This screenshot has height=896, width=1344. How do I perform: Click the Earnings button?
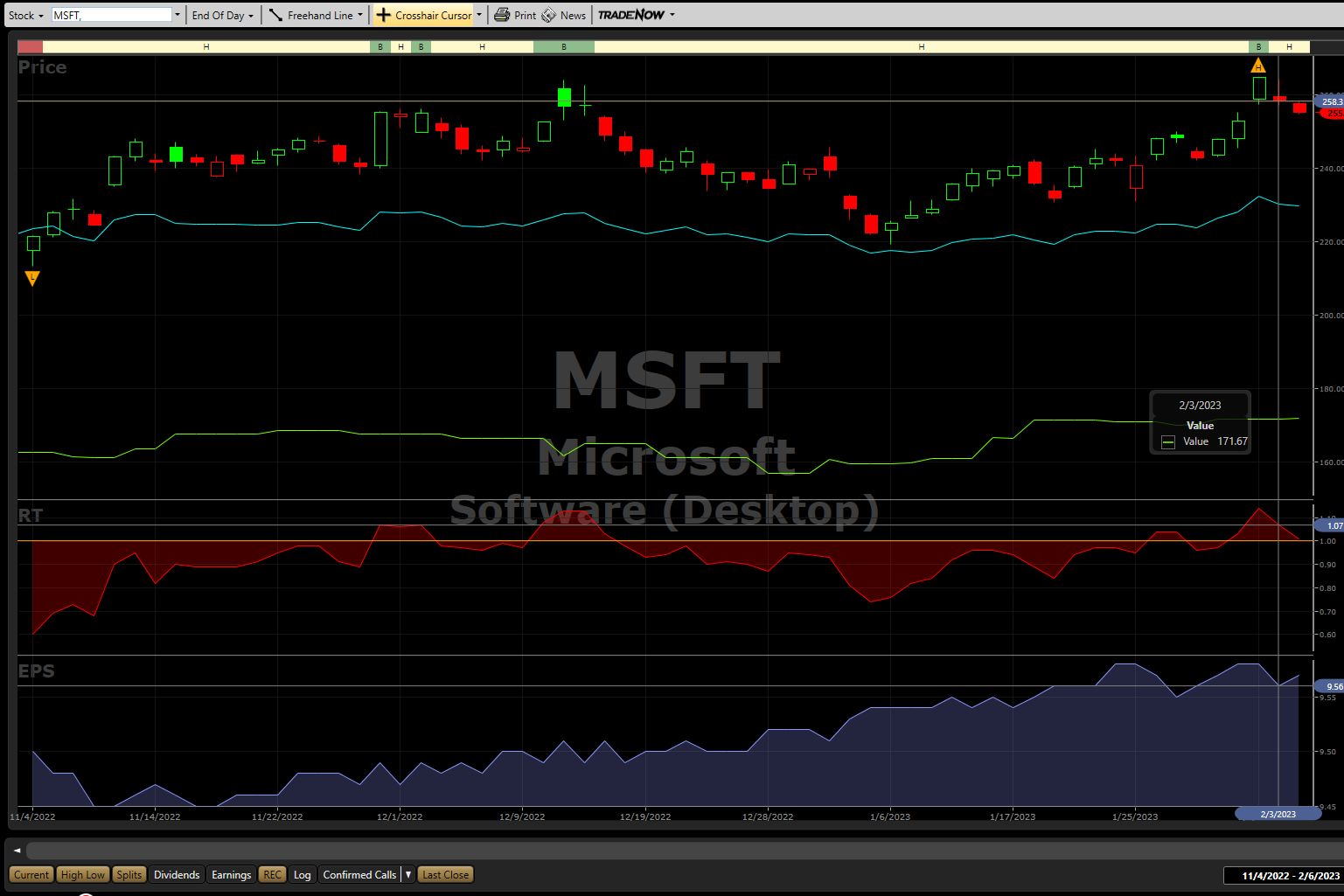tap(231, 874)
